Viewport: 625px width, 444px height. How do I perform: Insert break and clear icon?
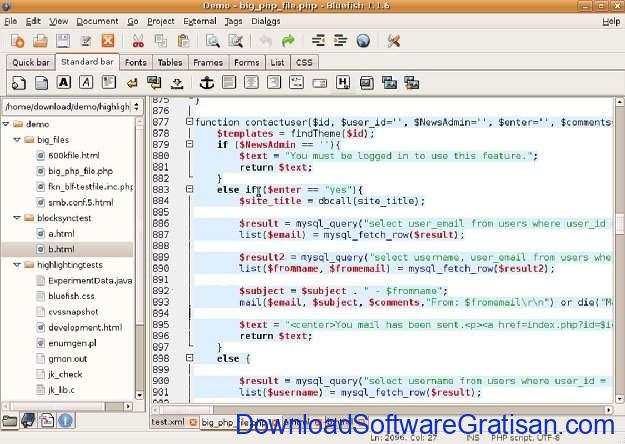154,83
